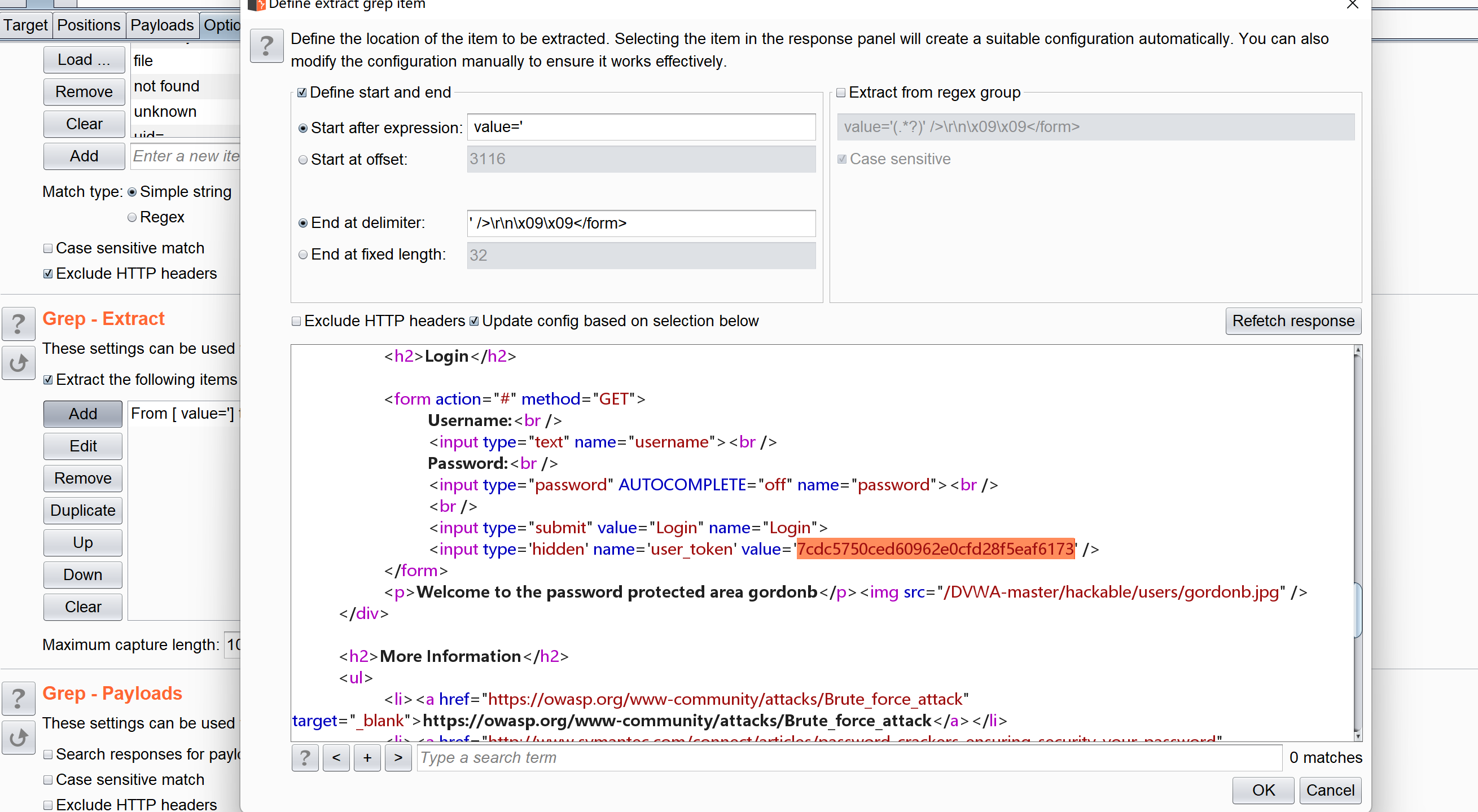Click Add in Grep - Extract
The width and height of the screenshot is (1478, 812).
pos(82,414)
